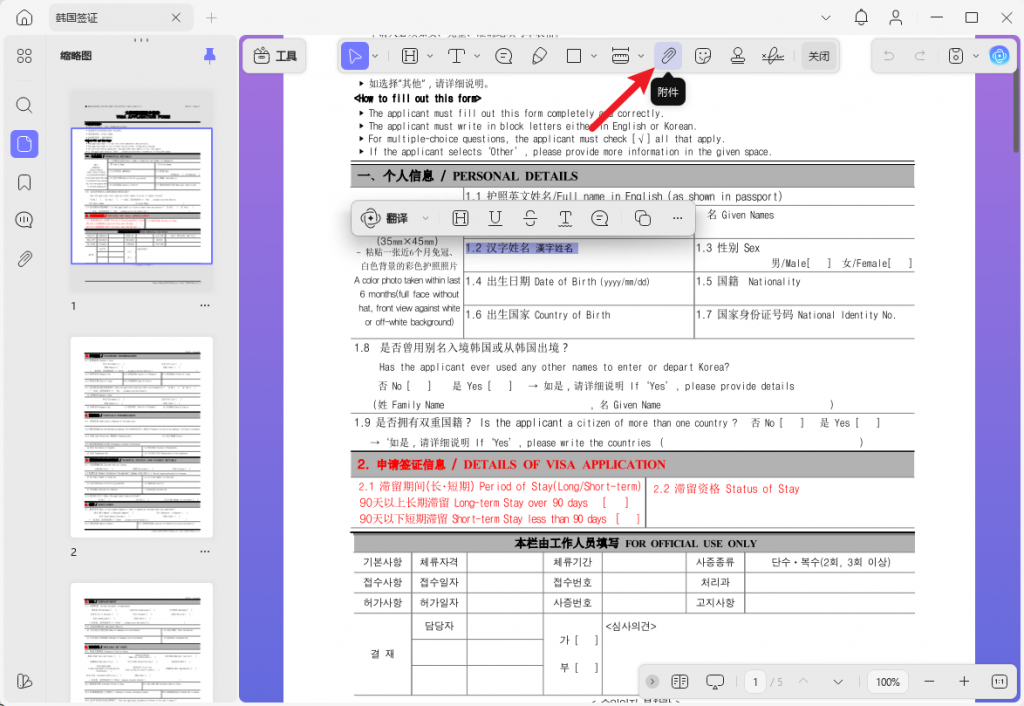Open notifications bell

coord(861,18)
